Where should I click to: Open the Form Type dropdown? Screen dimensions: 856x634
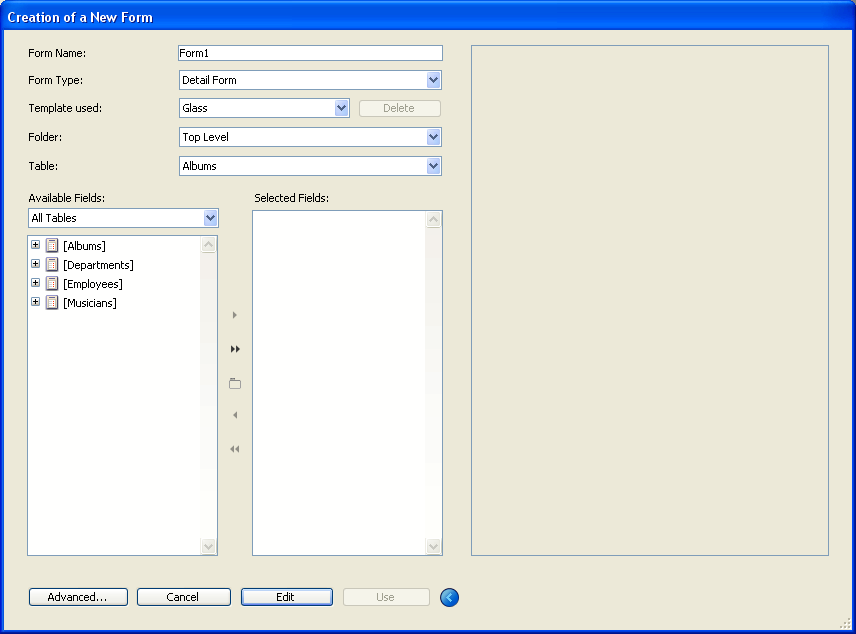pyautogui.click(x=433, y=80)
